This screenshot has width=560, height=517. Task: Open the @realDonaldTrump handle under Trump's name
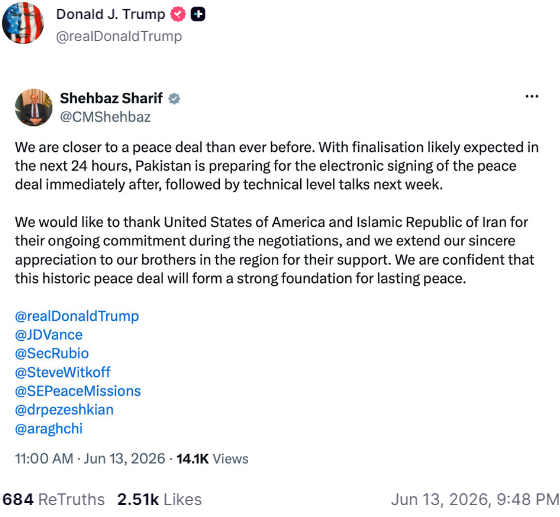coord(119,36)
